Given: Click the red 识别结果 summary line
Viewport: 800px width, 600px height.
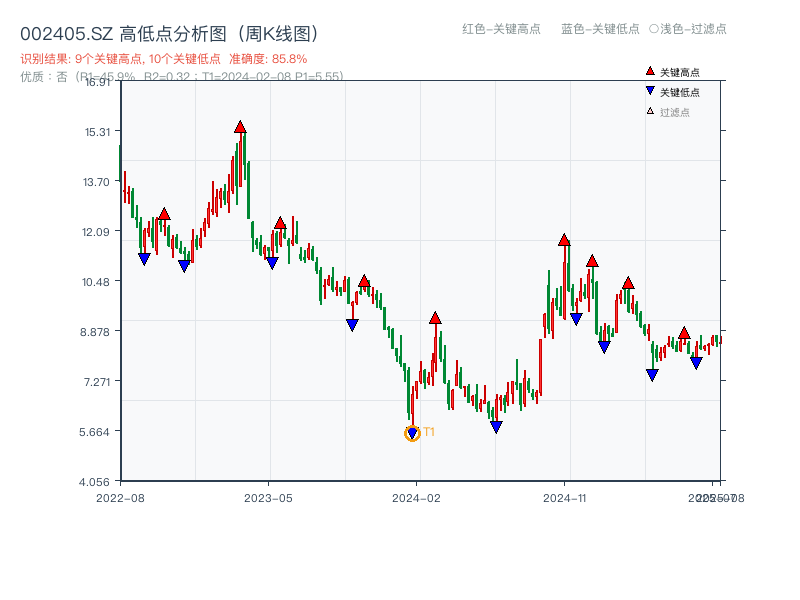Looking at the screenshot, I should (x=164, y=59).
